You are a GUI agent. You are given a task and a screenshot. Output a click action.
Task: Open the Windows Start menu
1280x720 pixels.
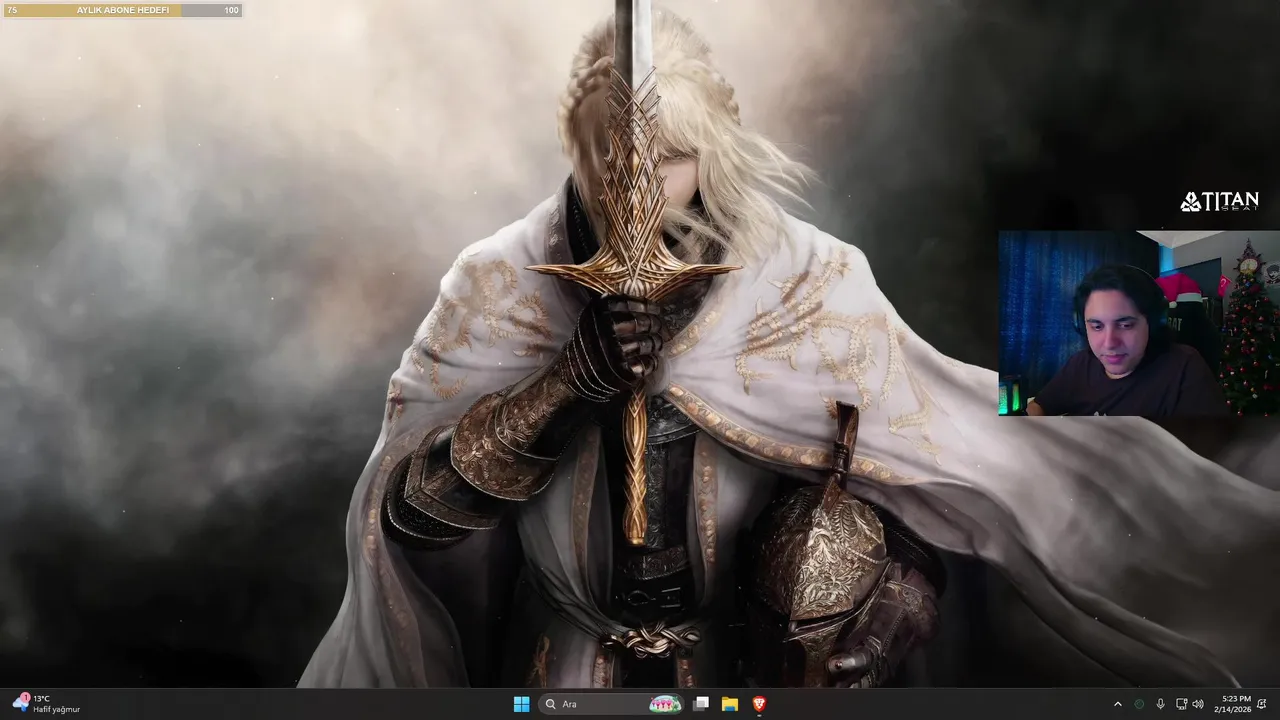tap(521, 704)
